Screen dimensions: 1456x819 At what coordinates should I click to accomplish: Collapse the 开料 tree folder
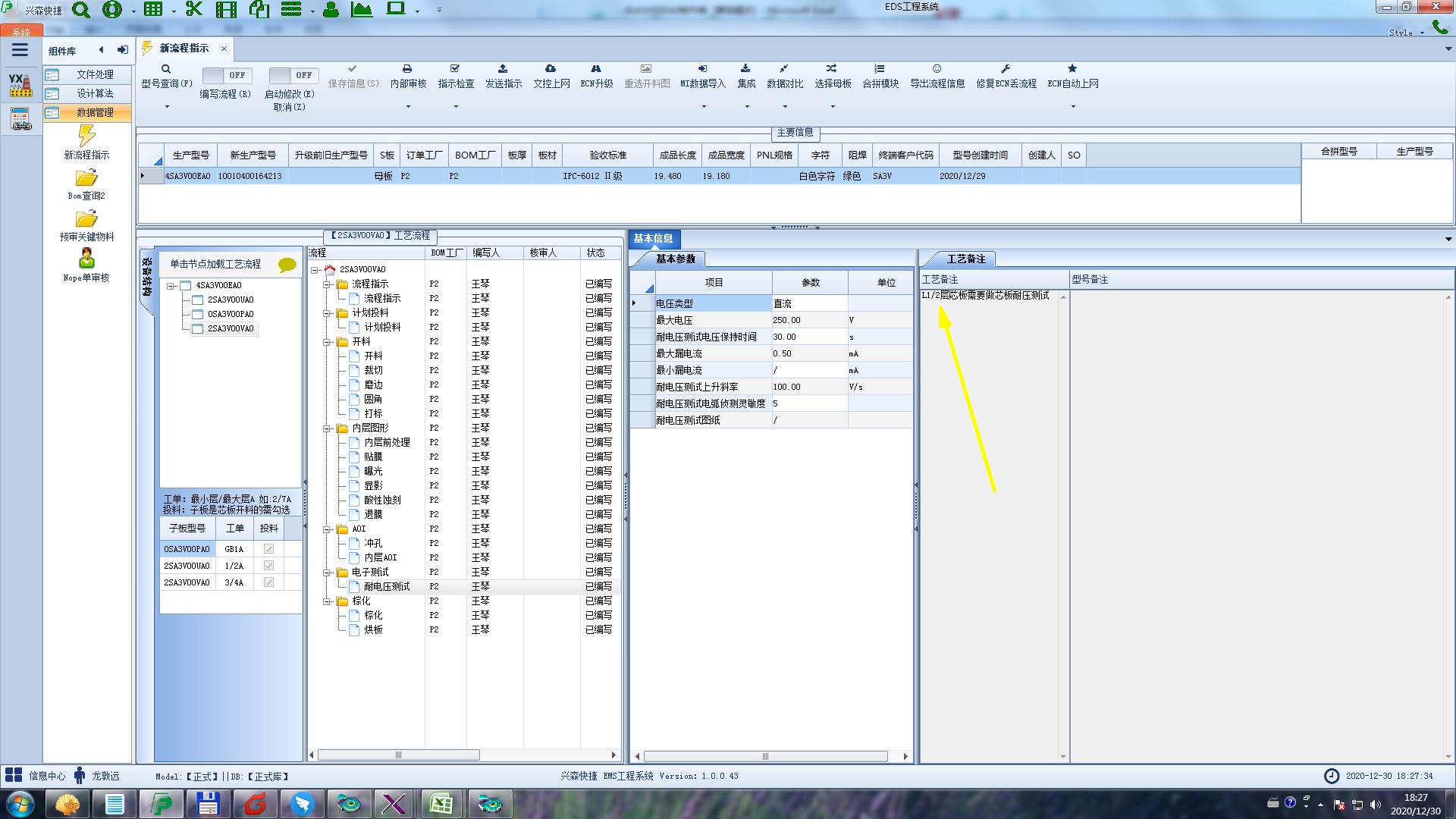tap(328, 342)
